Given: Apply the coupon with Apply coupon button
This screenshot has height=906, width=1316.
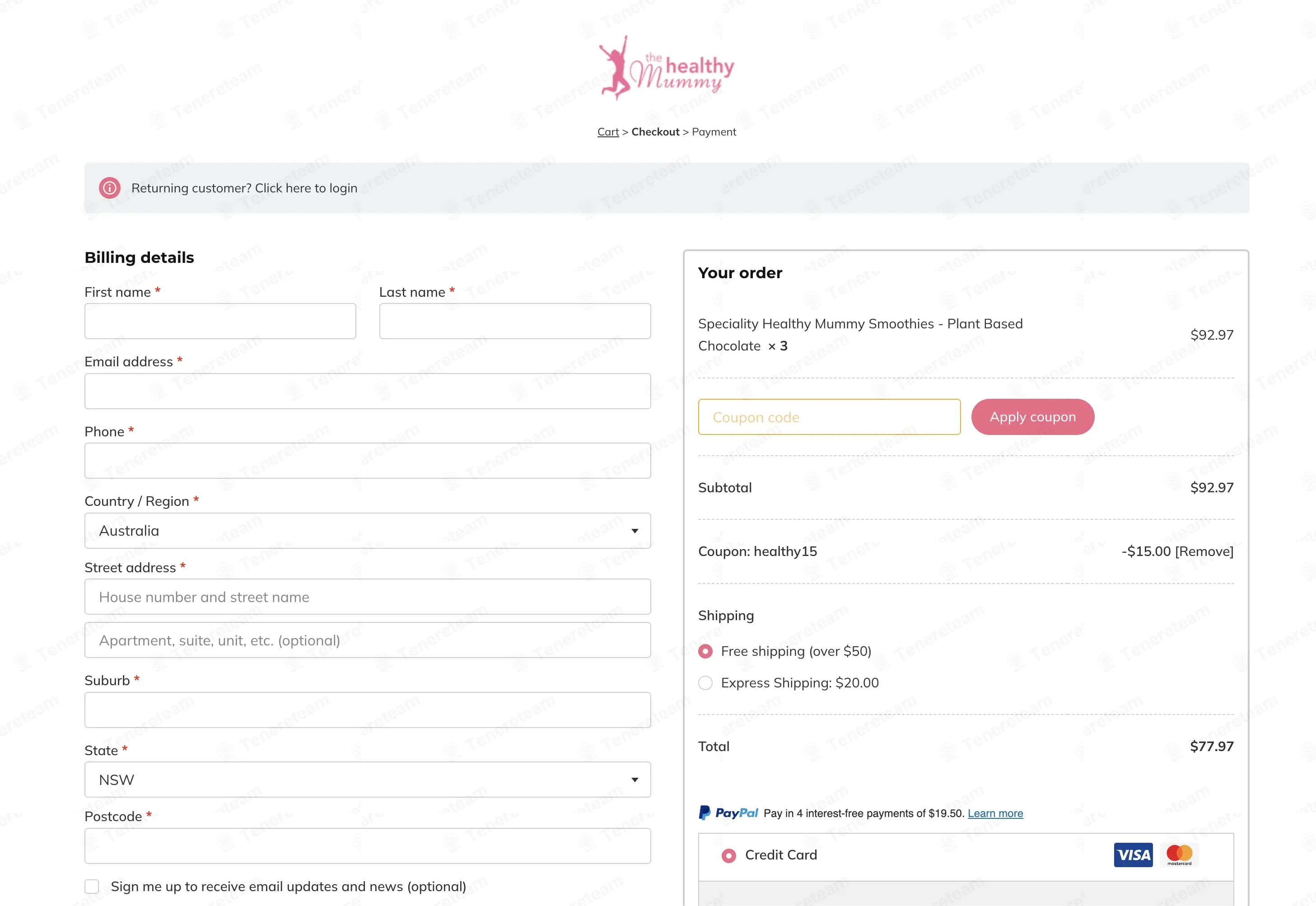Looking at the screenshot, I should pos(1033,417).
